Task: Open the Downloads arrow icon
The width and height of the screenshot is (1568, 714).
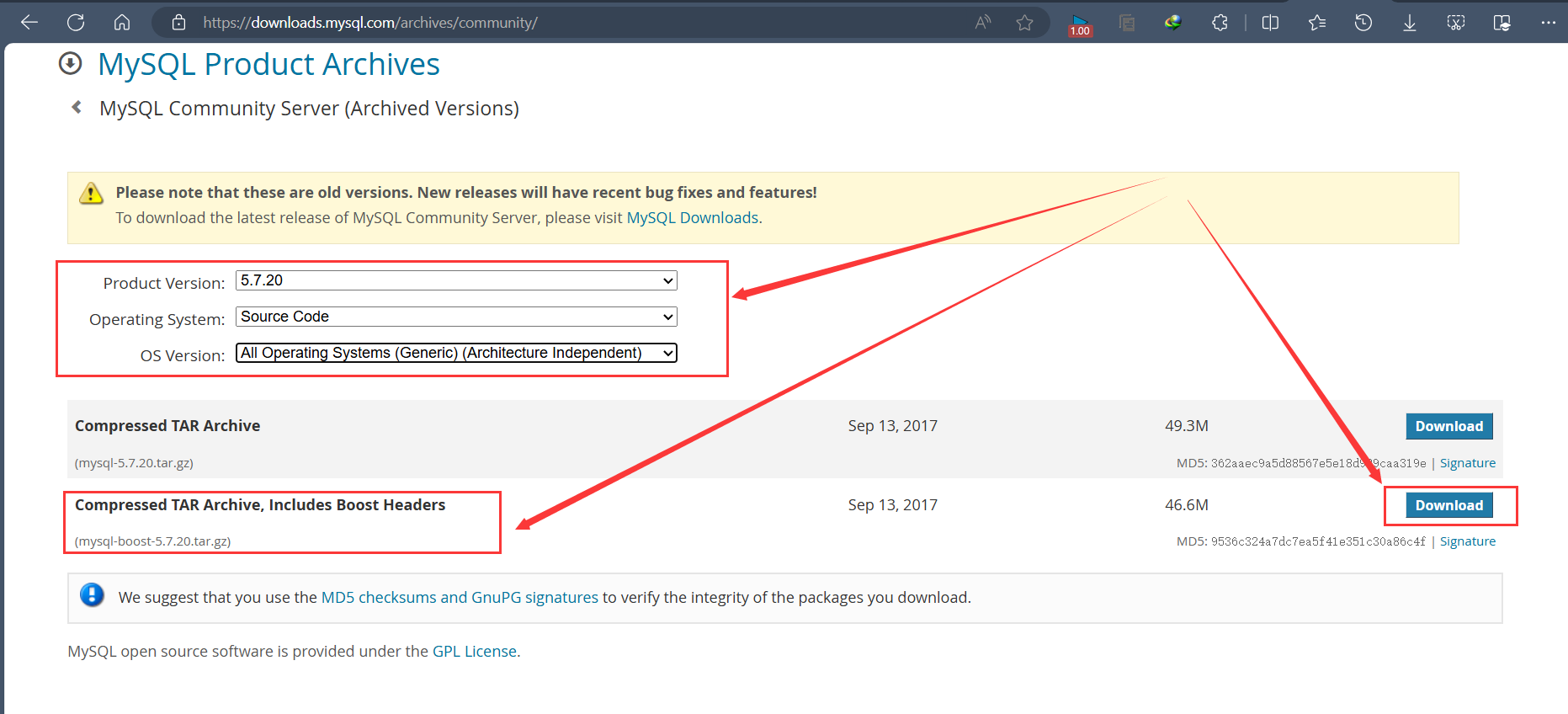Action: pyautogui.click(x=1410, y=23)
